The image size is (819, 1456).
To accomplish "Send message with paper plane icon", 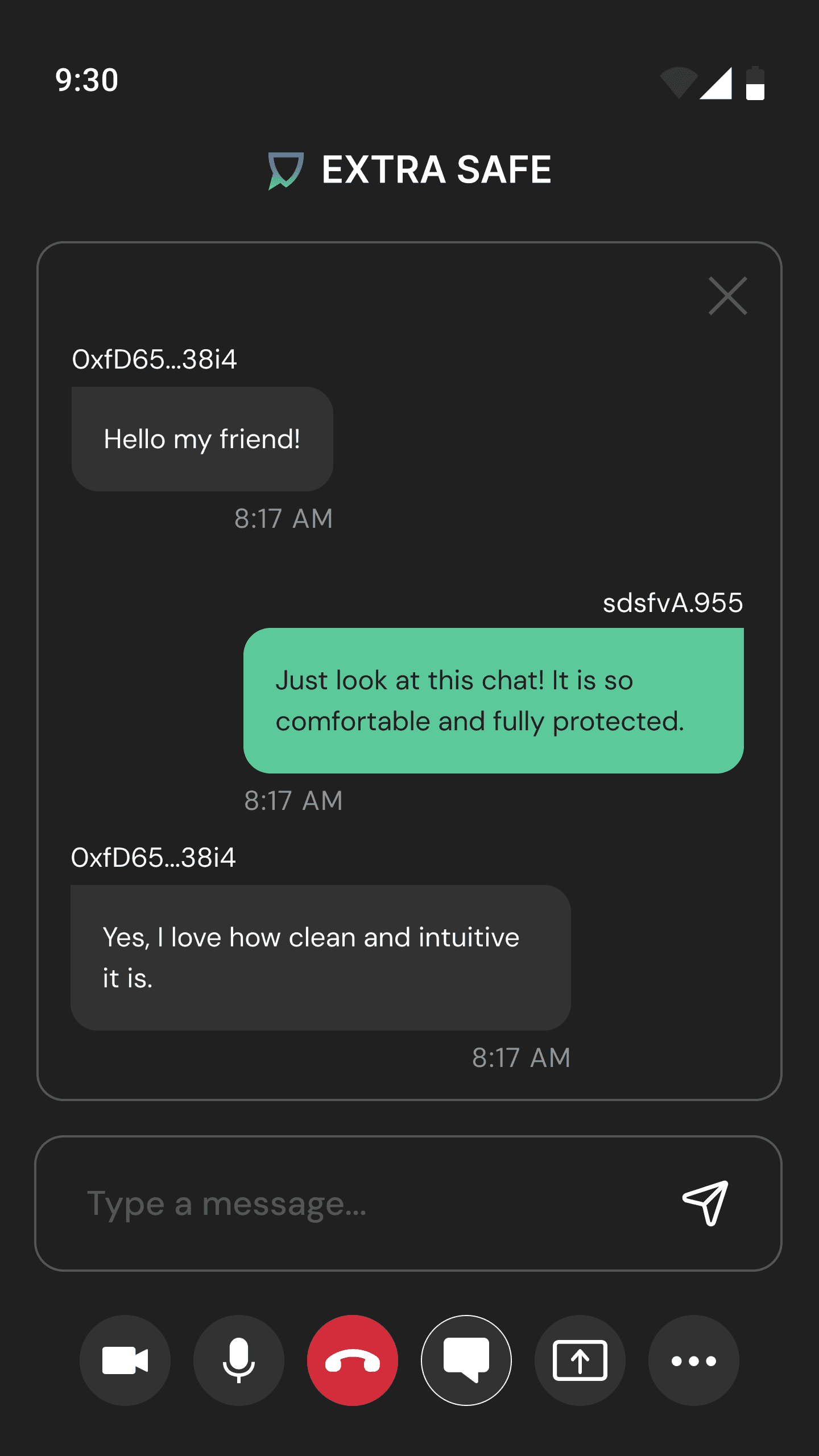I will (x=705, y=1202).
